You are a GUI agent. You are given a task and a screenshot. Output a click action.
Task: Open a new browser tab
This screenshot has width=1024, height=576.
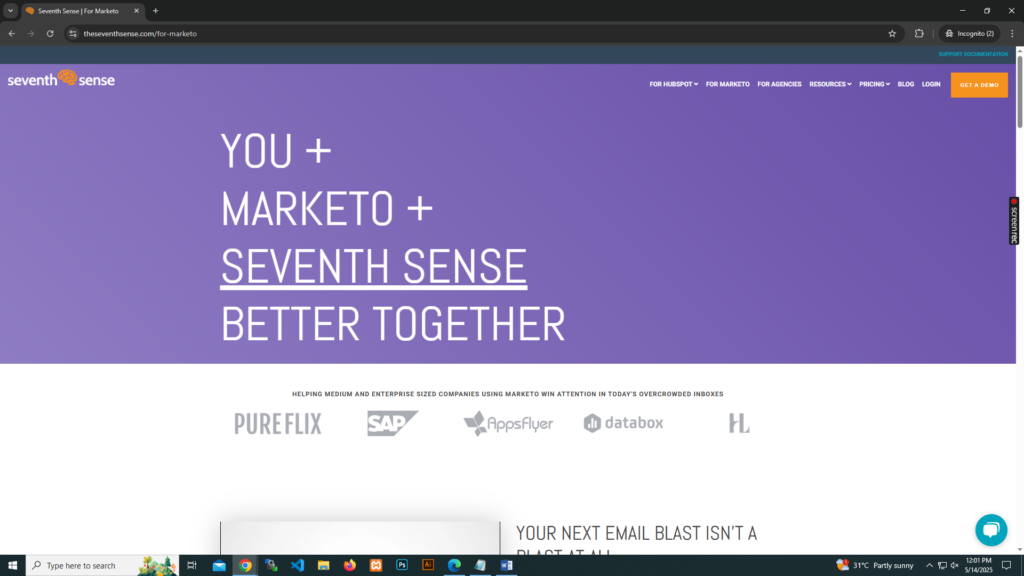coord(155,10)
